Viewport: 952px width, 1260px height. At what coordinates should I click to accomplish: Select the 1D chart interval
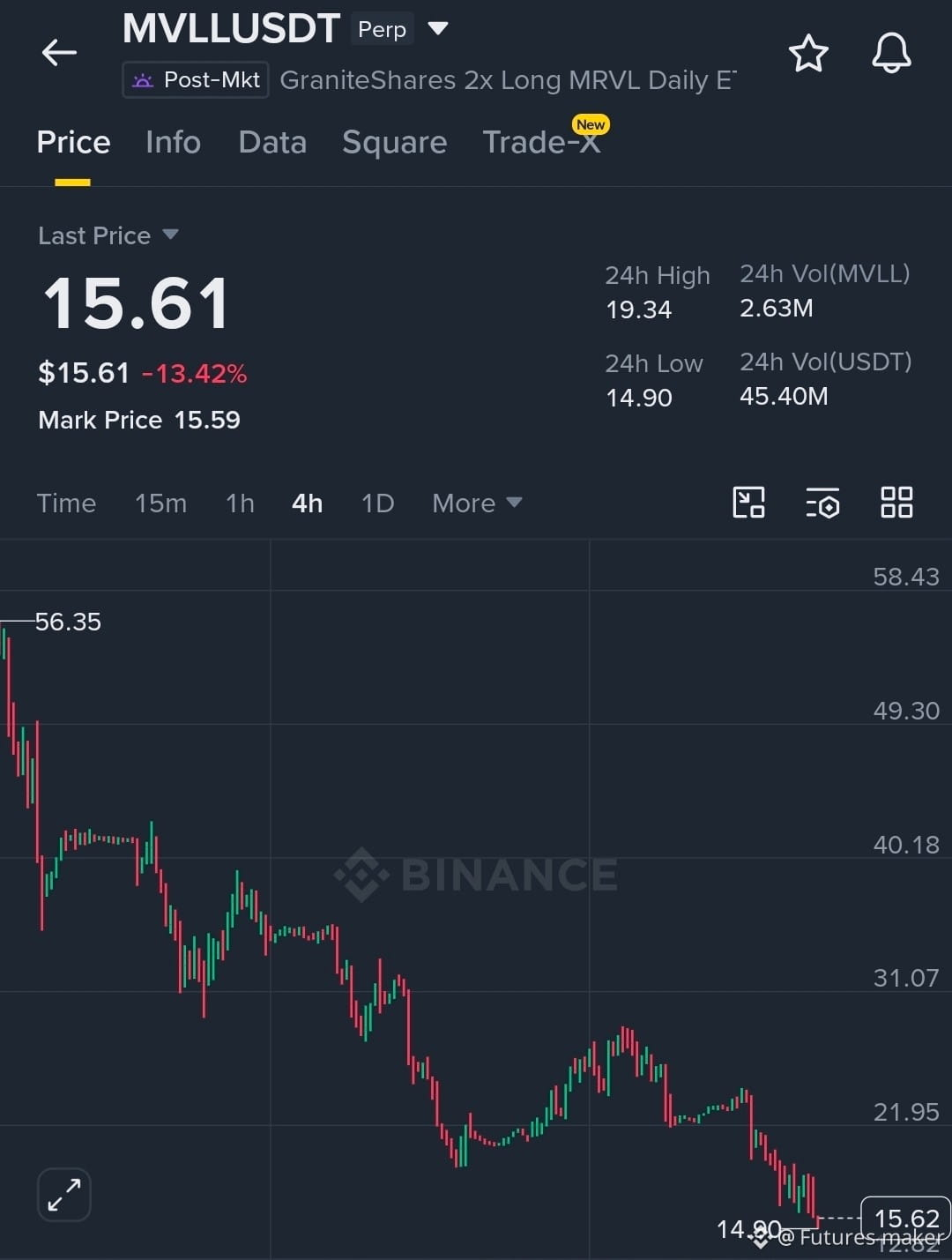pyautogui.click(x=377, y=503)
